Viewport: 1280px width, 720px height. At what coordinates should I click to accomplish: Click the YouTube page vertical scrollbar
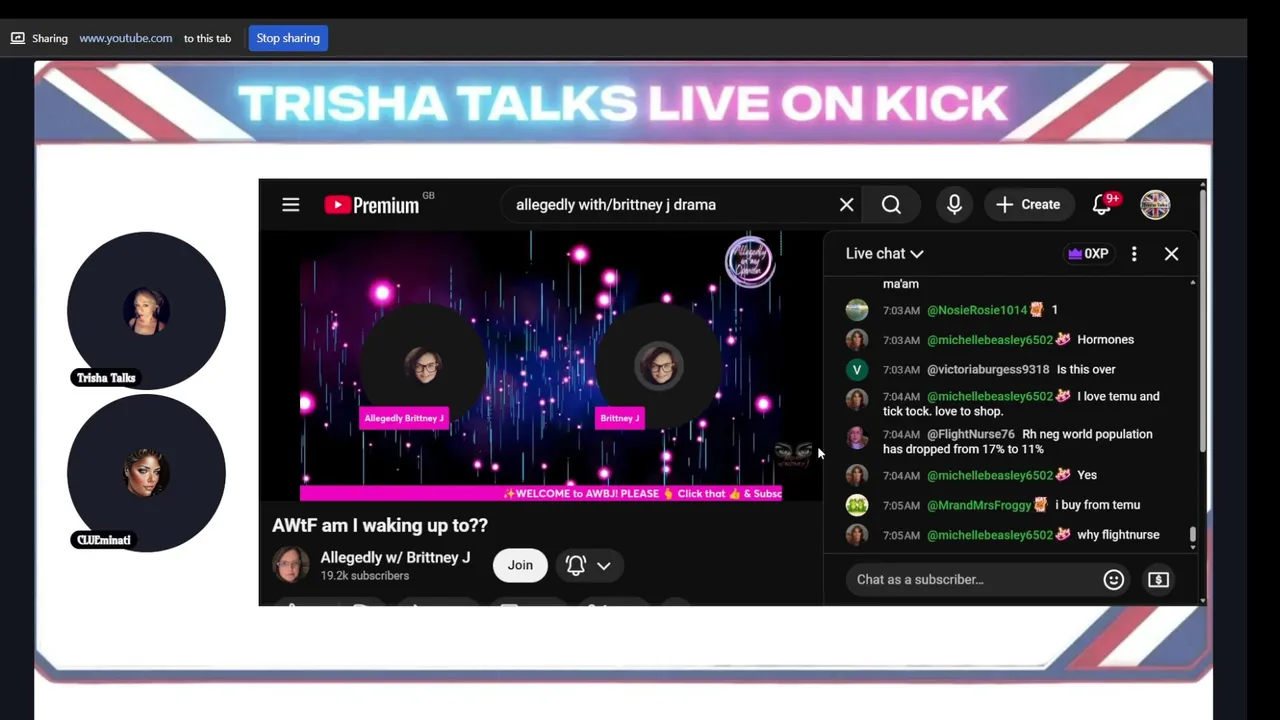point(1201,320)
